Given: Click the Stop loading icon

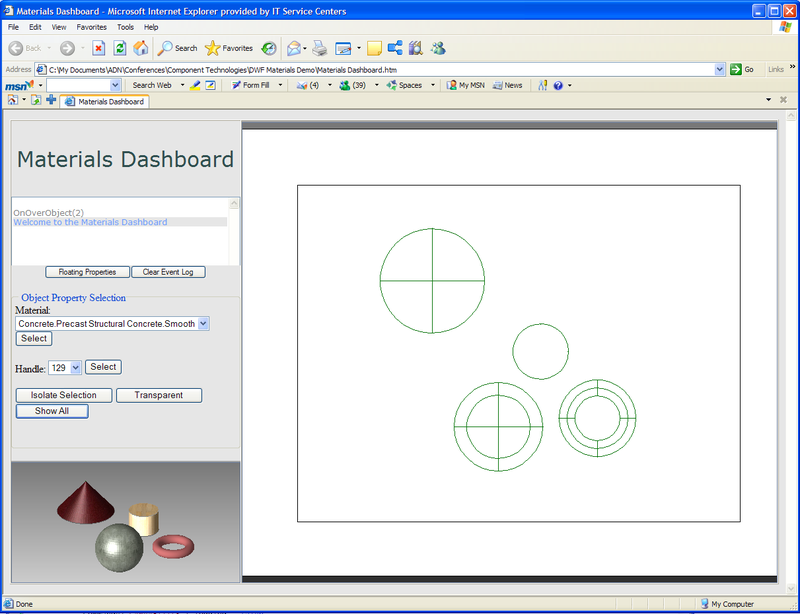Looking at the screenshot, I should coord(99,48).
